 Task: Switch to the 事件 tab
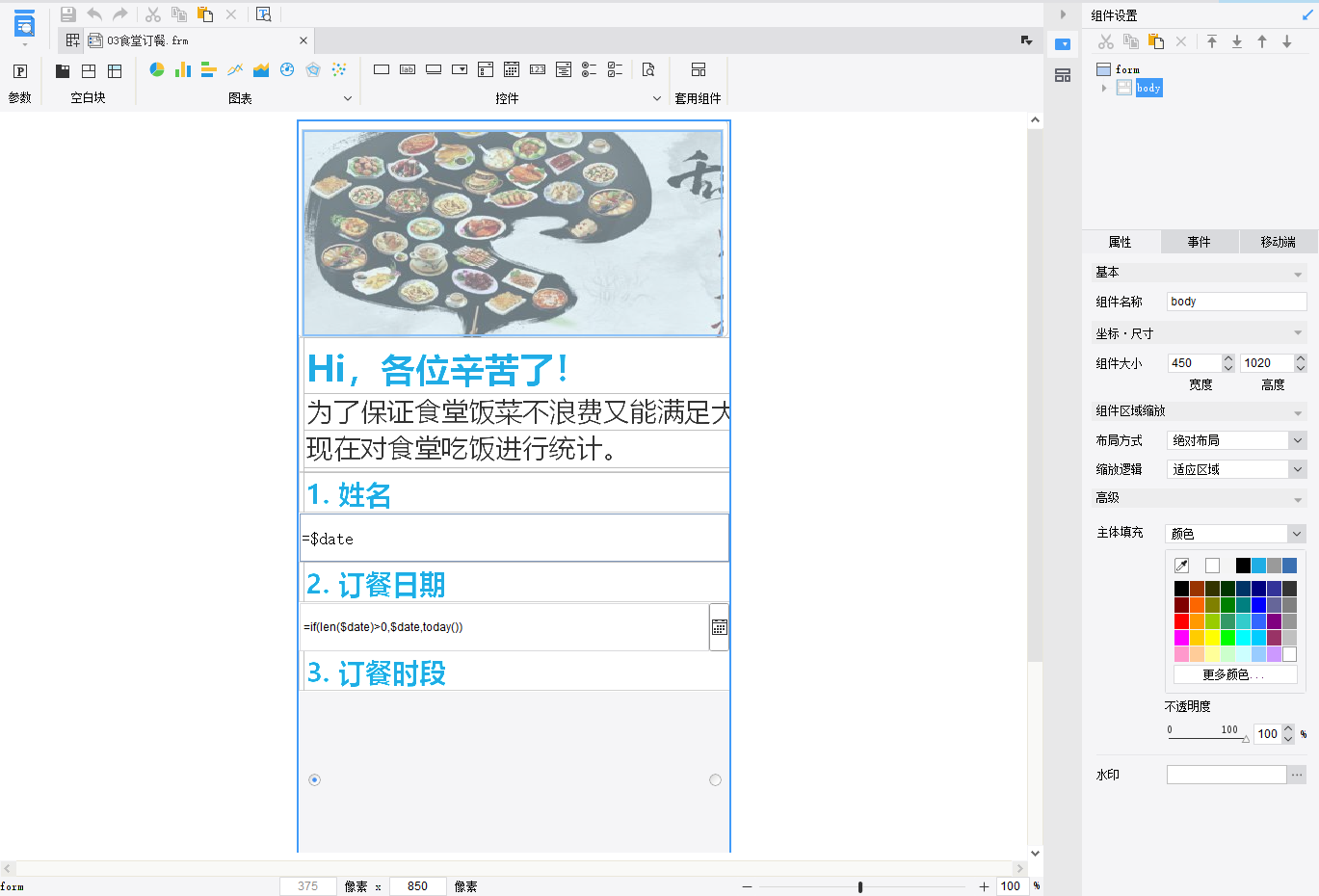[x=1200, y=242]
